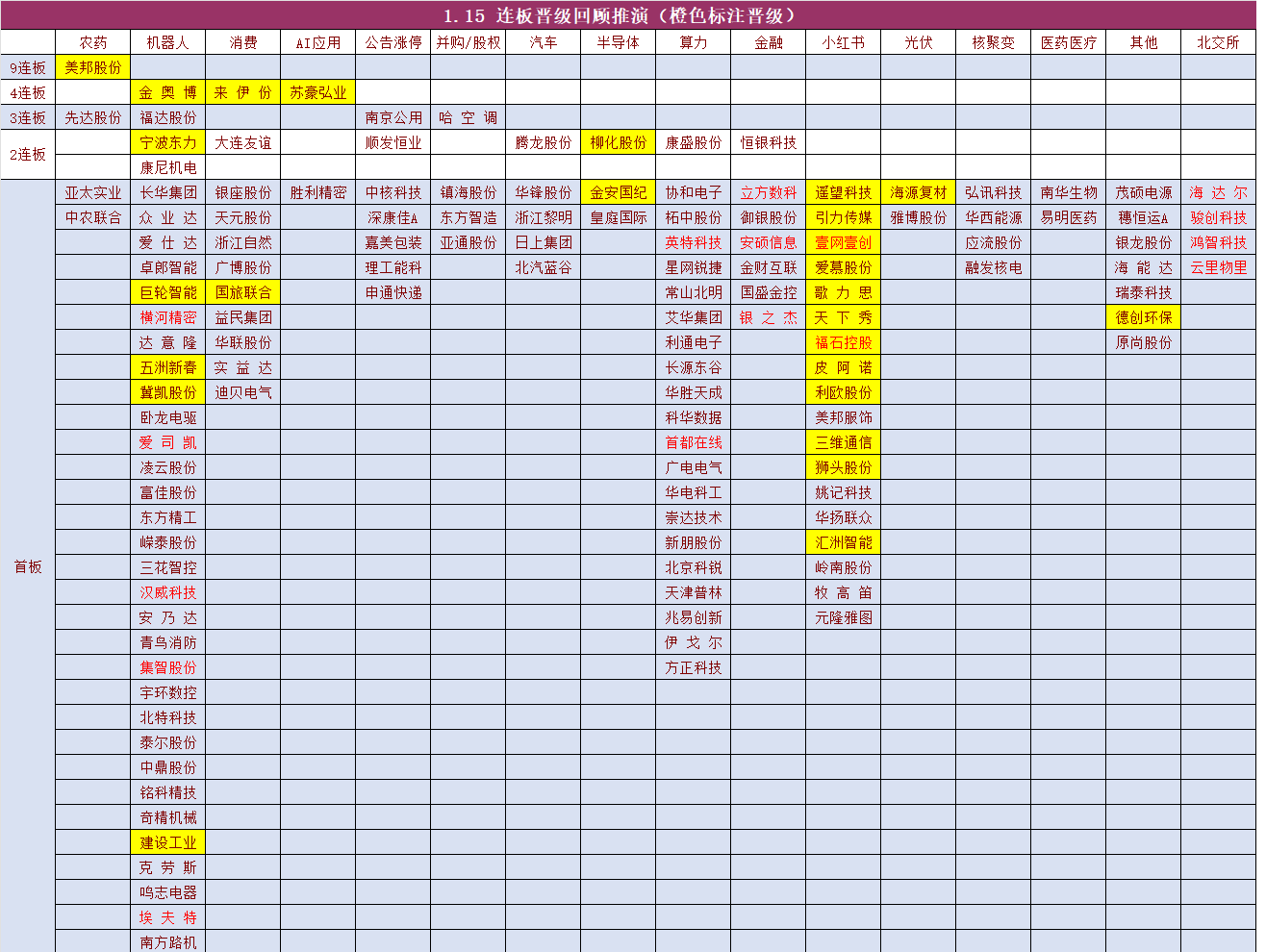Click the 算力 column header
The width and height of the screenshot is (1266, 952).
click(694, 42)
